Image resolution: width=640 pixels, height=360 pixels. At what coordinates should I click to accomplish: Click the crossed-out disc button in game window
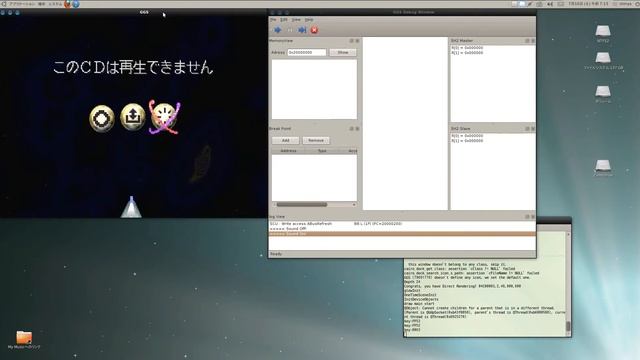tap(164, 117)
